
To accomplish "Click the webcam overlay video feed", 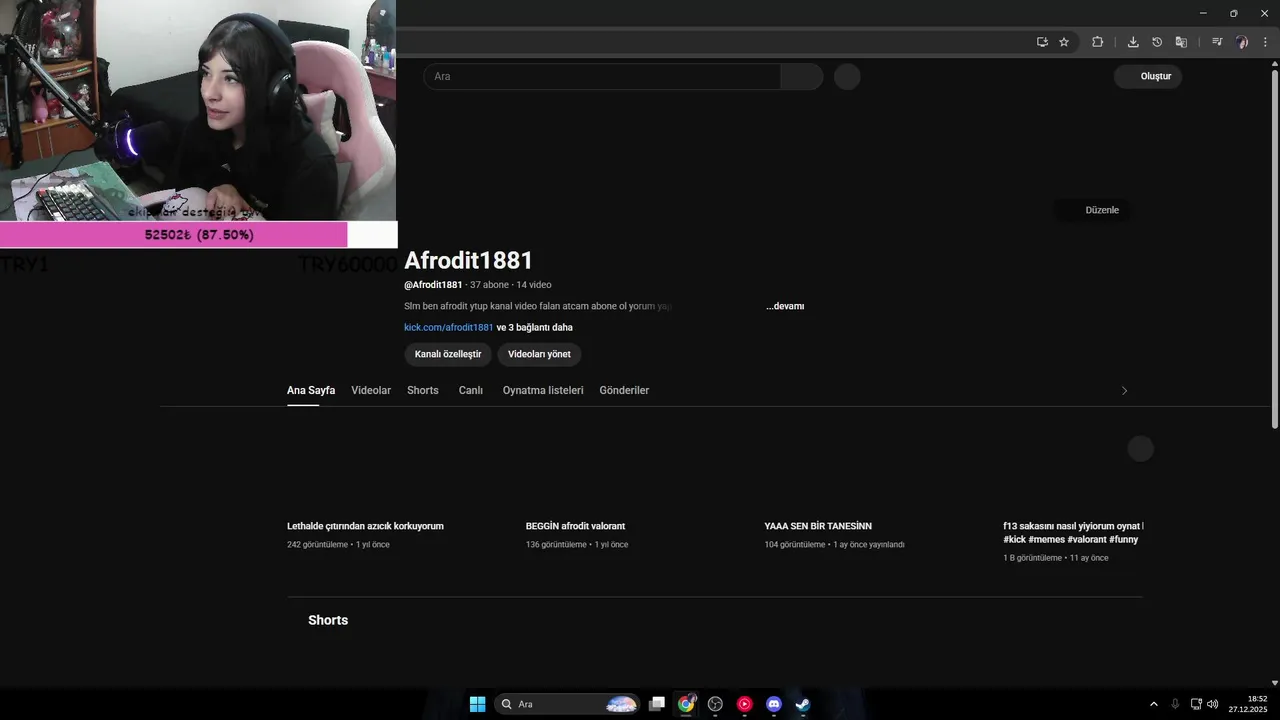I will click(x=198, y=110).
